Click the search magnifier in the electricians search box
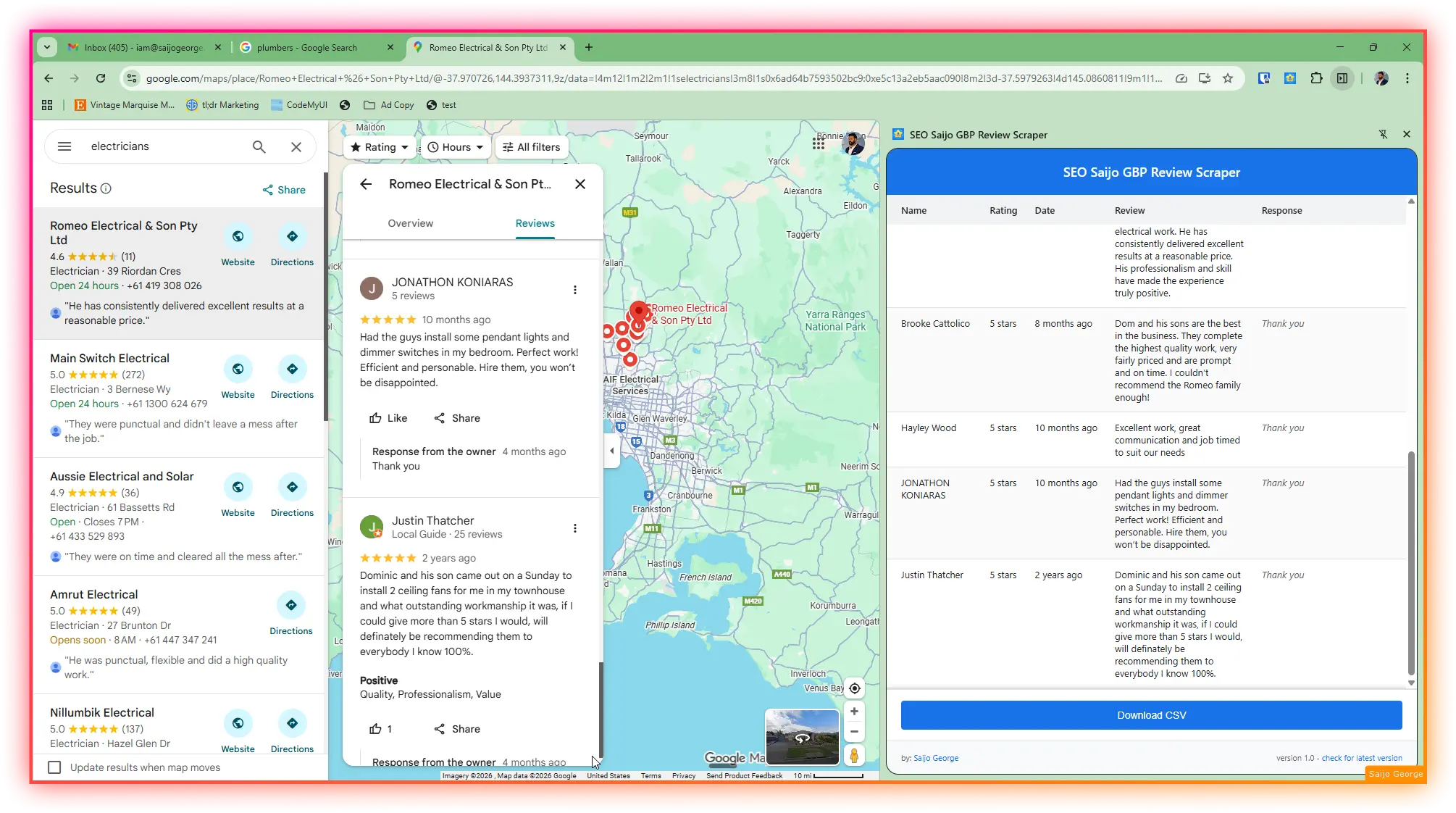The image size is (1456, 813). pyautogui.click(x=258, y=146)
